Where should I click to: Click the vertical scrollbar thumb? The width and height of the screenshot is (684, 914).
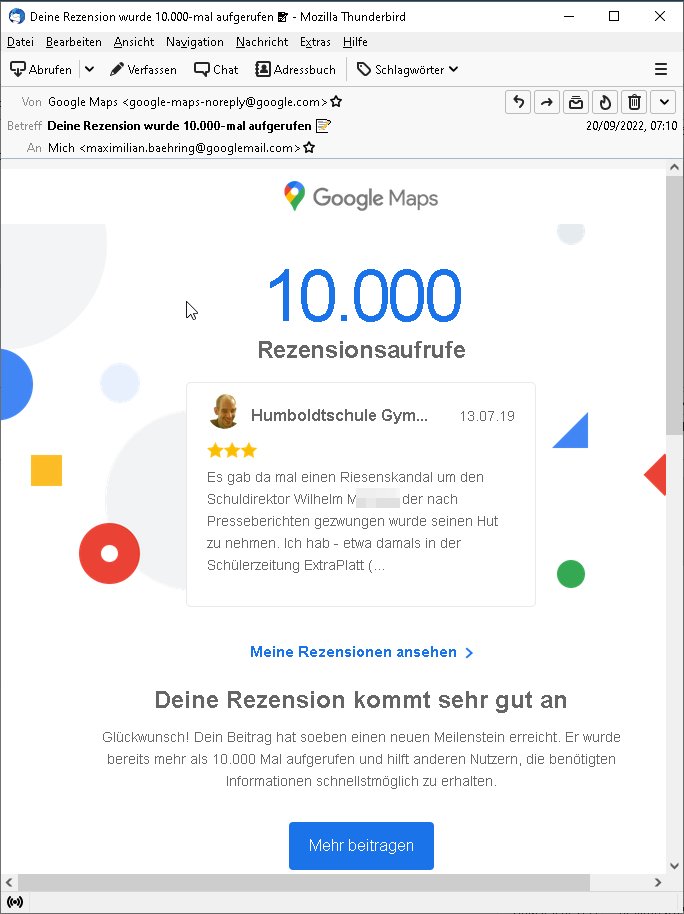pos(674,303)
